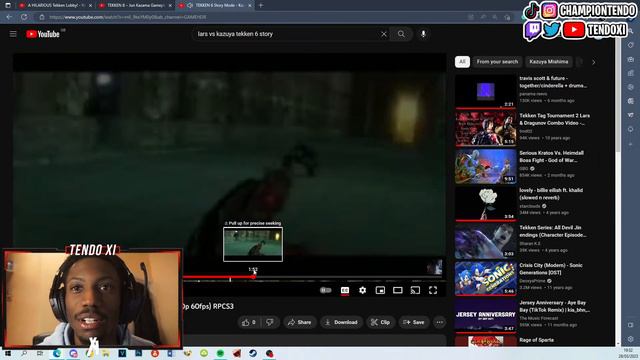Switch to the 'TEKKEN 8 - Jun Kazama' browser tab
The height and width of the screenshot is (360, 640).
pos(136,6)
